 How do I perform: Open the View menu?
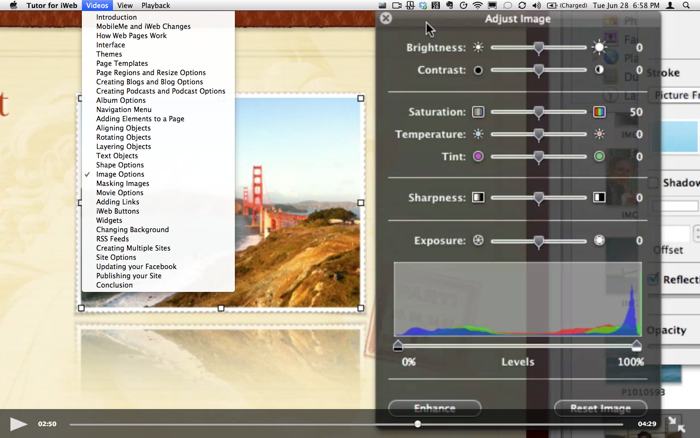coord(124,6)
